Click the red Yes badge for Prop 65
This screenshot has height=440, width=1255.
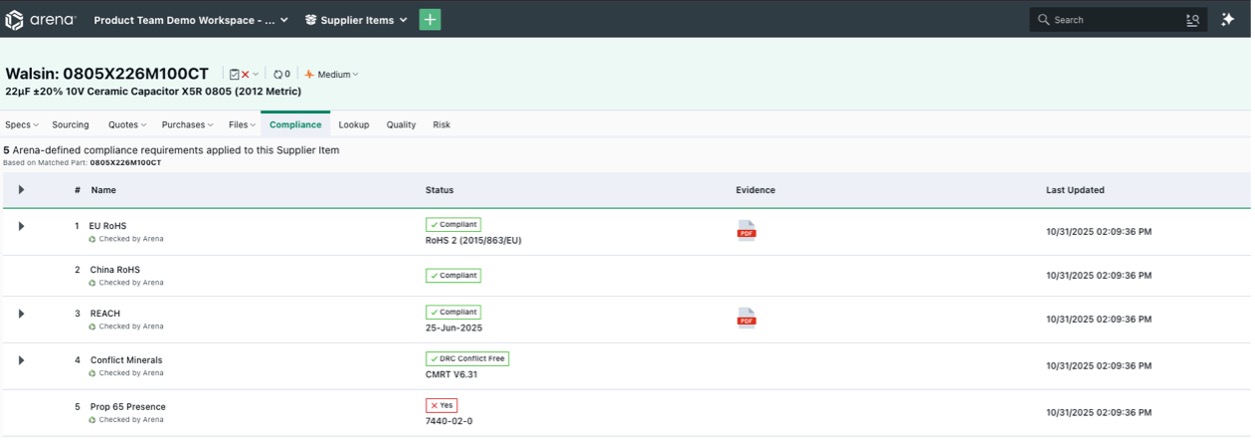tap(441, 406)
